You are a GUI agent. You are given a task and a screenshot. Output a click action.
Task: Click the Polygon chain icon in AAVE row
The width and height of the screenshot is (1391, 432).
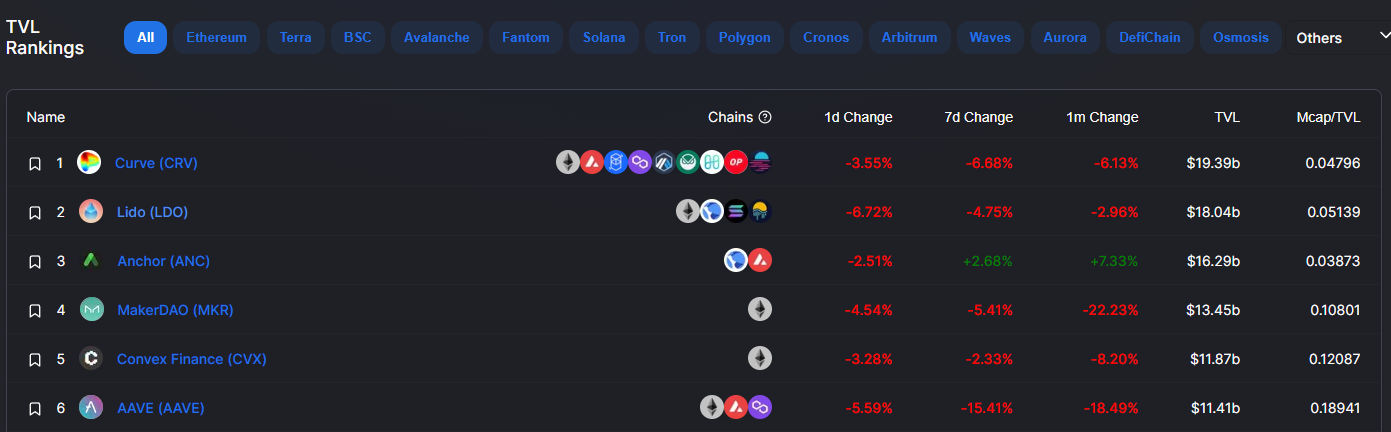760,407
